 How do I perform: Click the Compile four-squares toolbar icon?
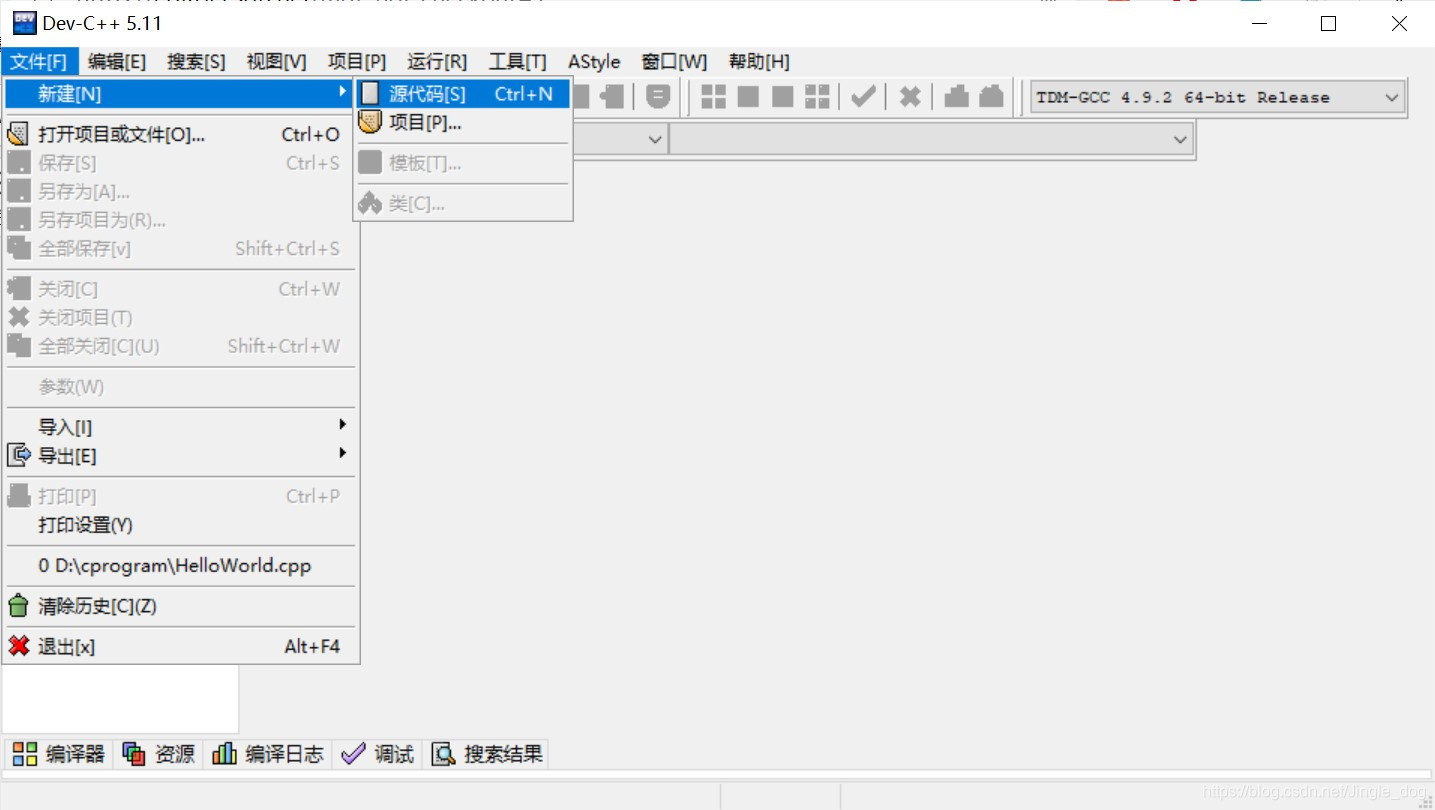tap(713, 96)
